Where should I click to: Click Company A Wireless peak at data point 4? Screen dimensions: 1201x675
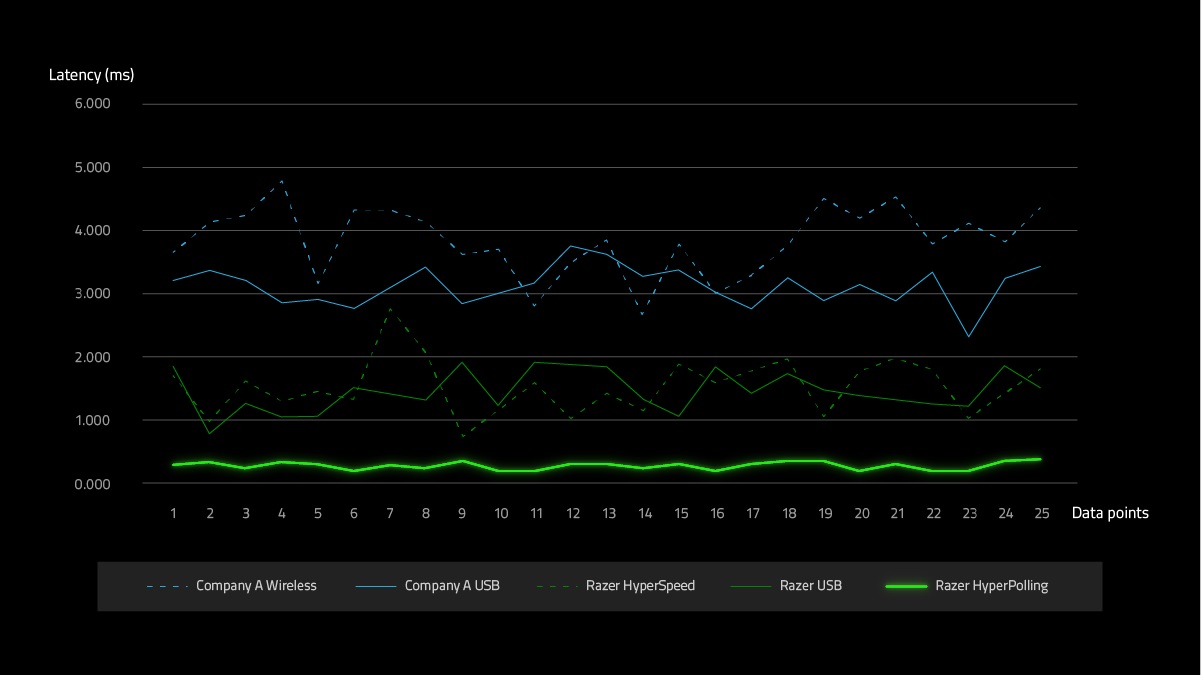282,181
